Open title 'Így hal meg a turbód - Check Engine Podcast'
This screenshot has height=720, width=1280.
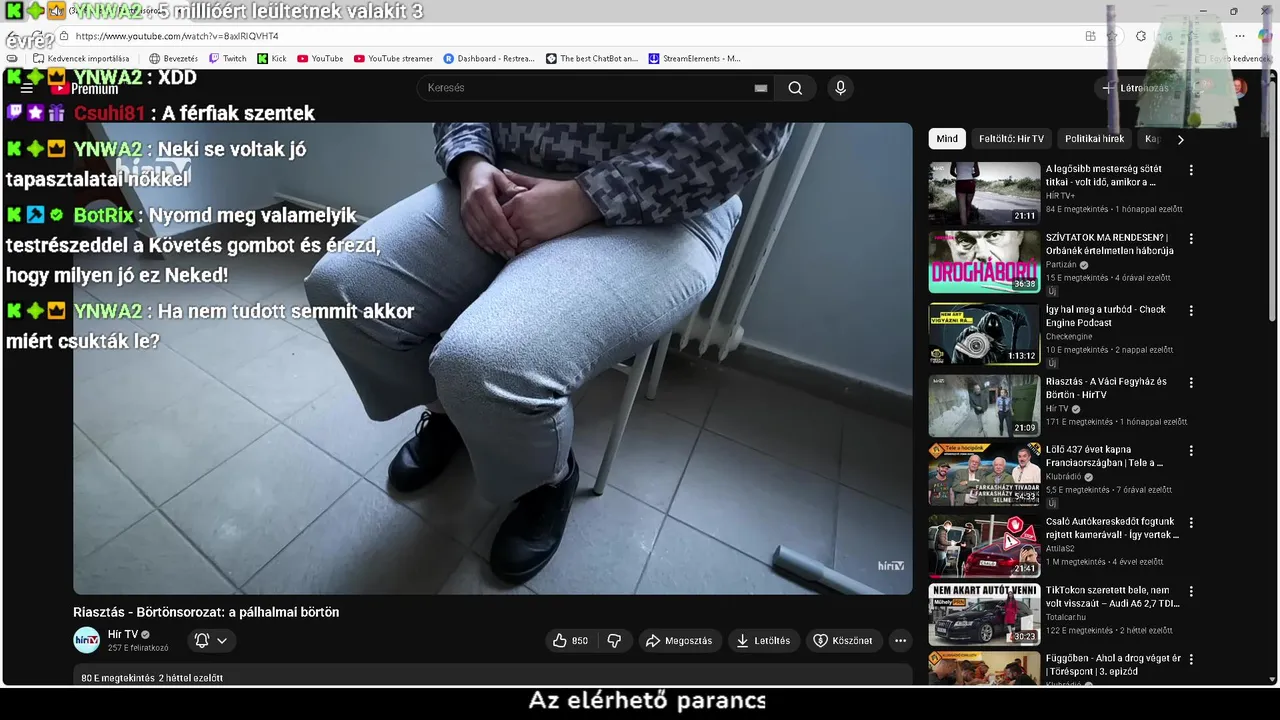point(1106,317)
